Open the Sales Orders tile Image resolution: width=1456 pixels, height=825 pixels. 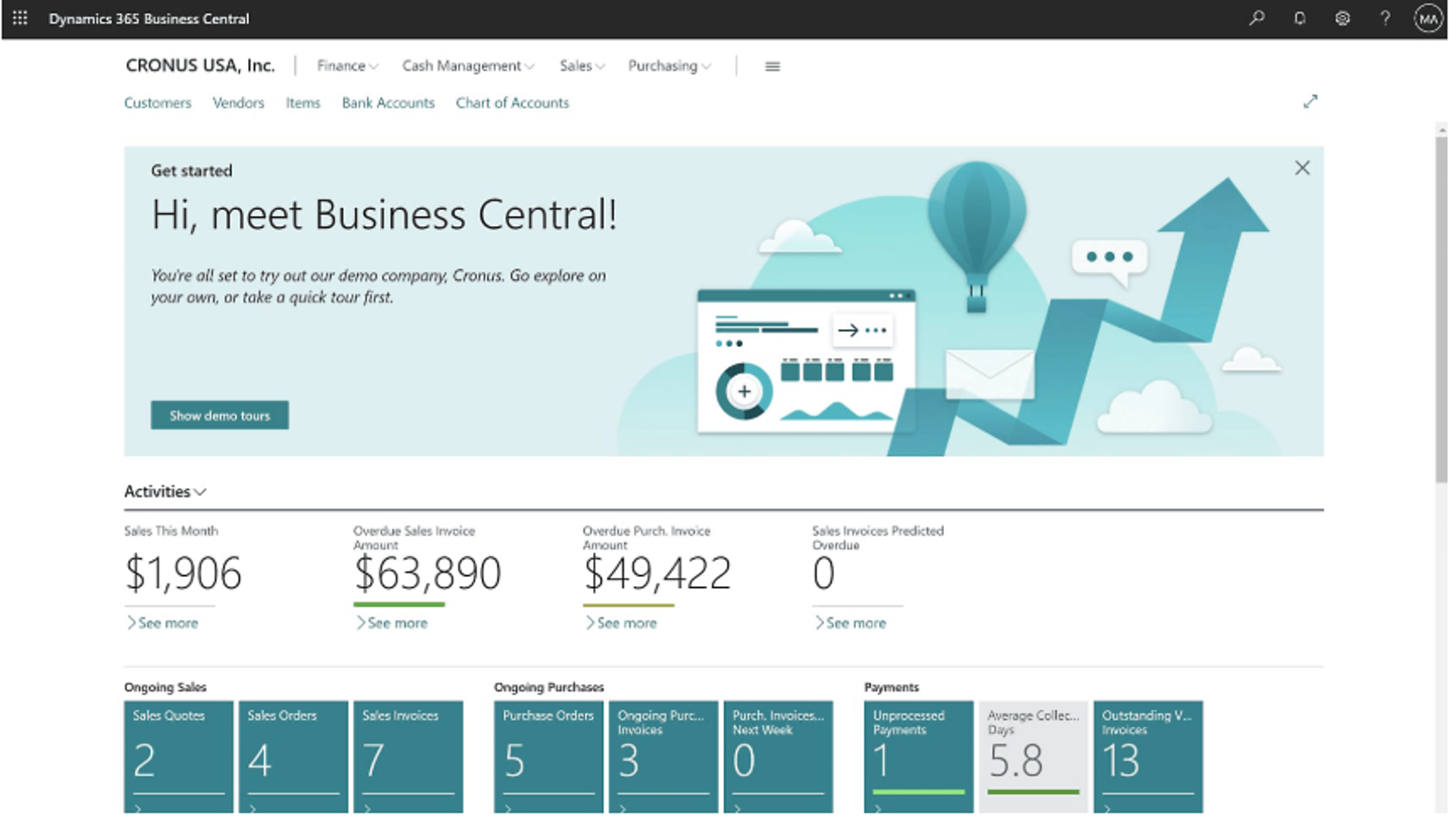tap(293, 757)
